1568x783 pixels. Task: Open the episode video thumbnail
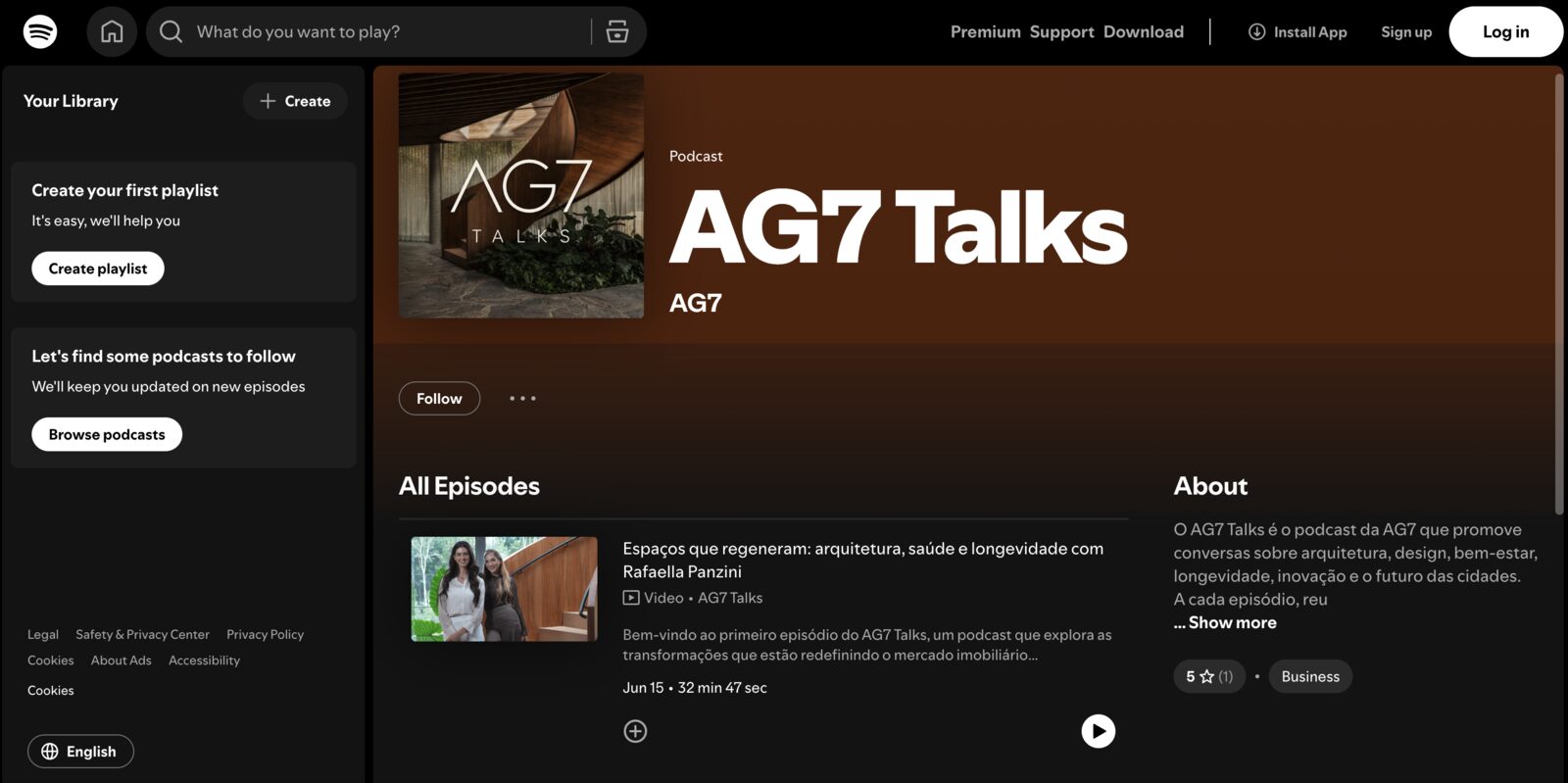(504, 589)
